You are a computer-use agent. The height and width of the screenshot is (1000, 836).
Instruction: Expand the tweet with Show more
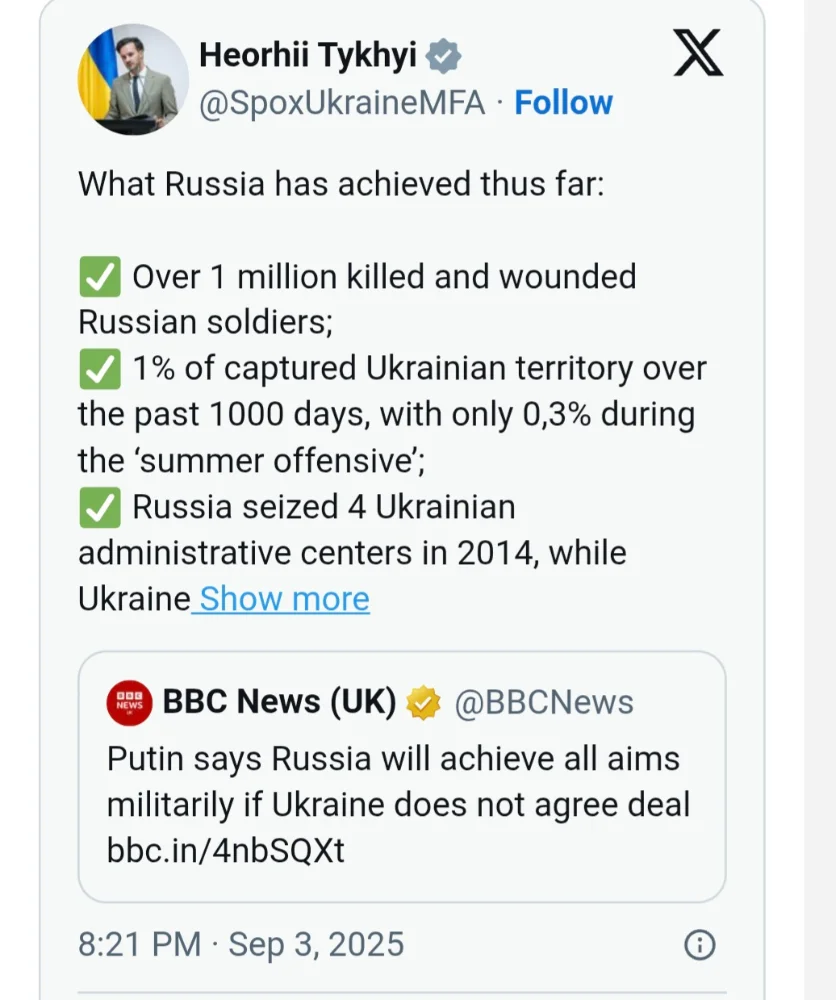tap(284, 599)
